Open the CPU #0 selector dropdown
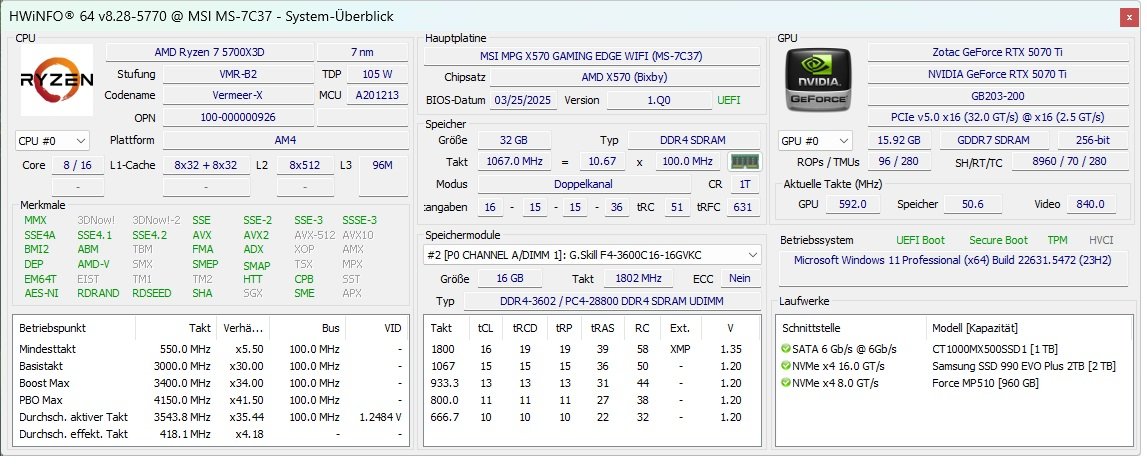The image size is (1147, 471). (52, 140)
